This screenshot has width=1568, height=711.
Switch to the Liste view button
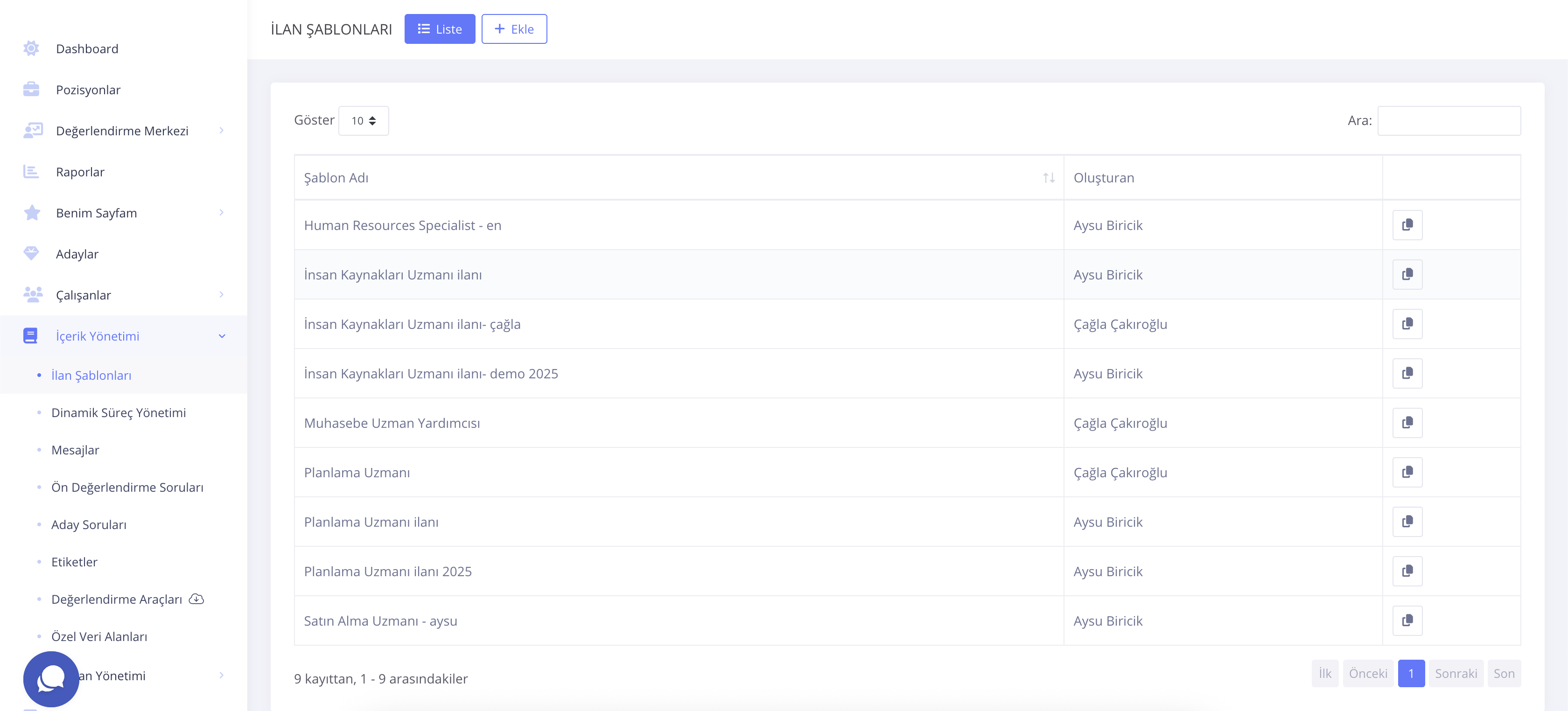440,29
